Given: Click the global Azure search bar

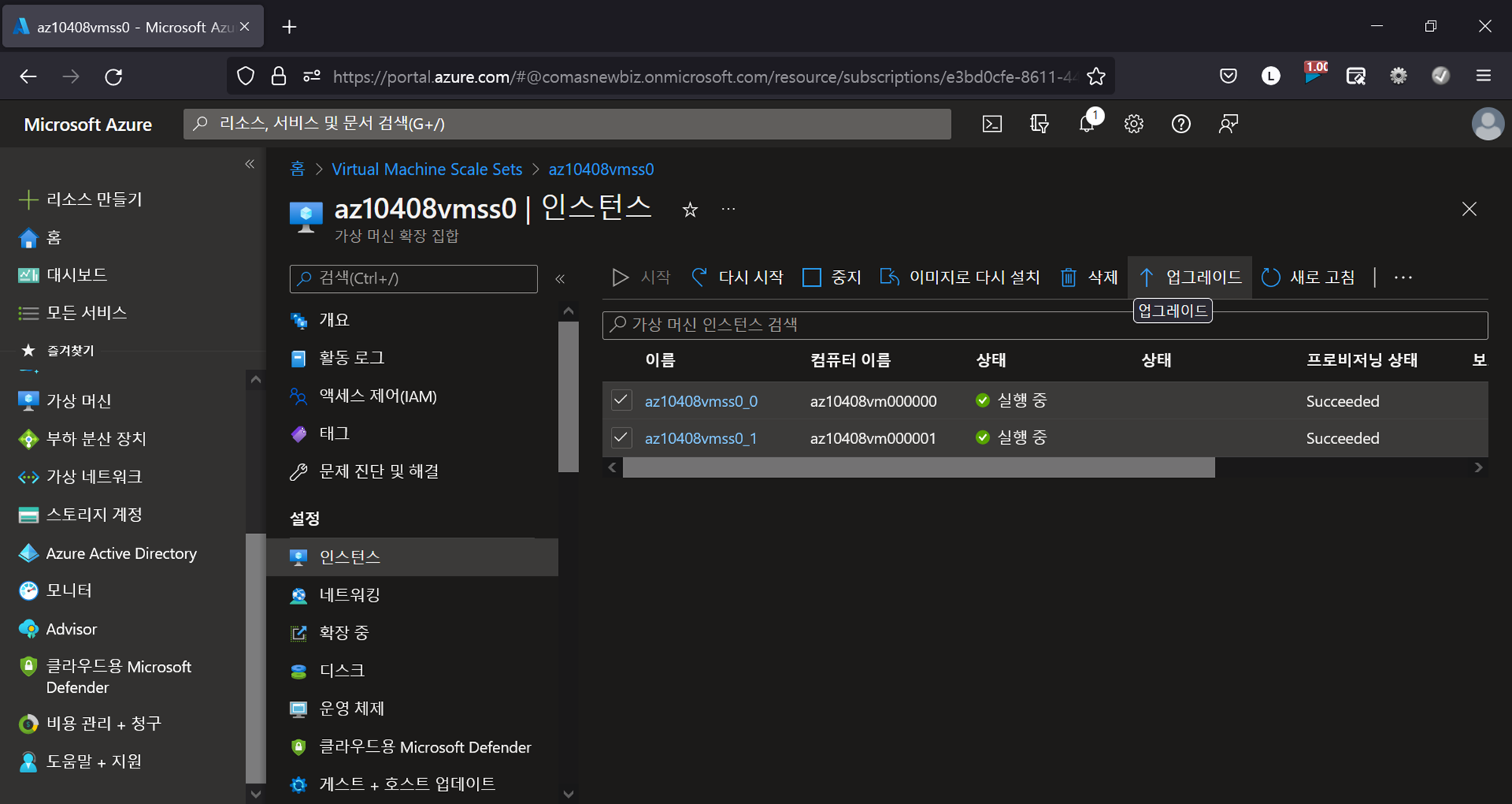Looking at the screenshot, I should pyautogui.click(x=567, y=124).
